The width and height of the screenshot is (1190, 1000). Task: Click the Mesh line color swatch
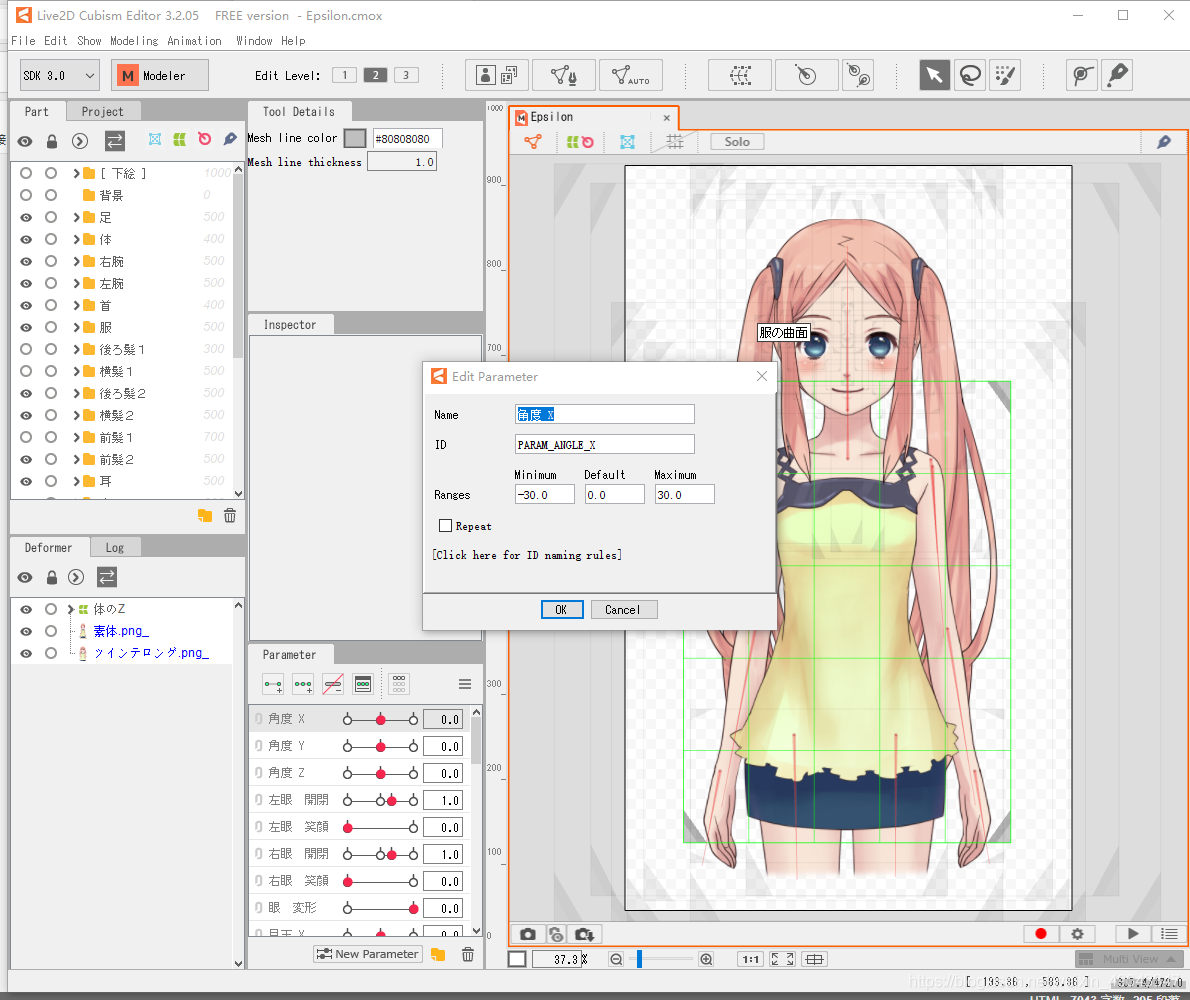354,138
